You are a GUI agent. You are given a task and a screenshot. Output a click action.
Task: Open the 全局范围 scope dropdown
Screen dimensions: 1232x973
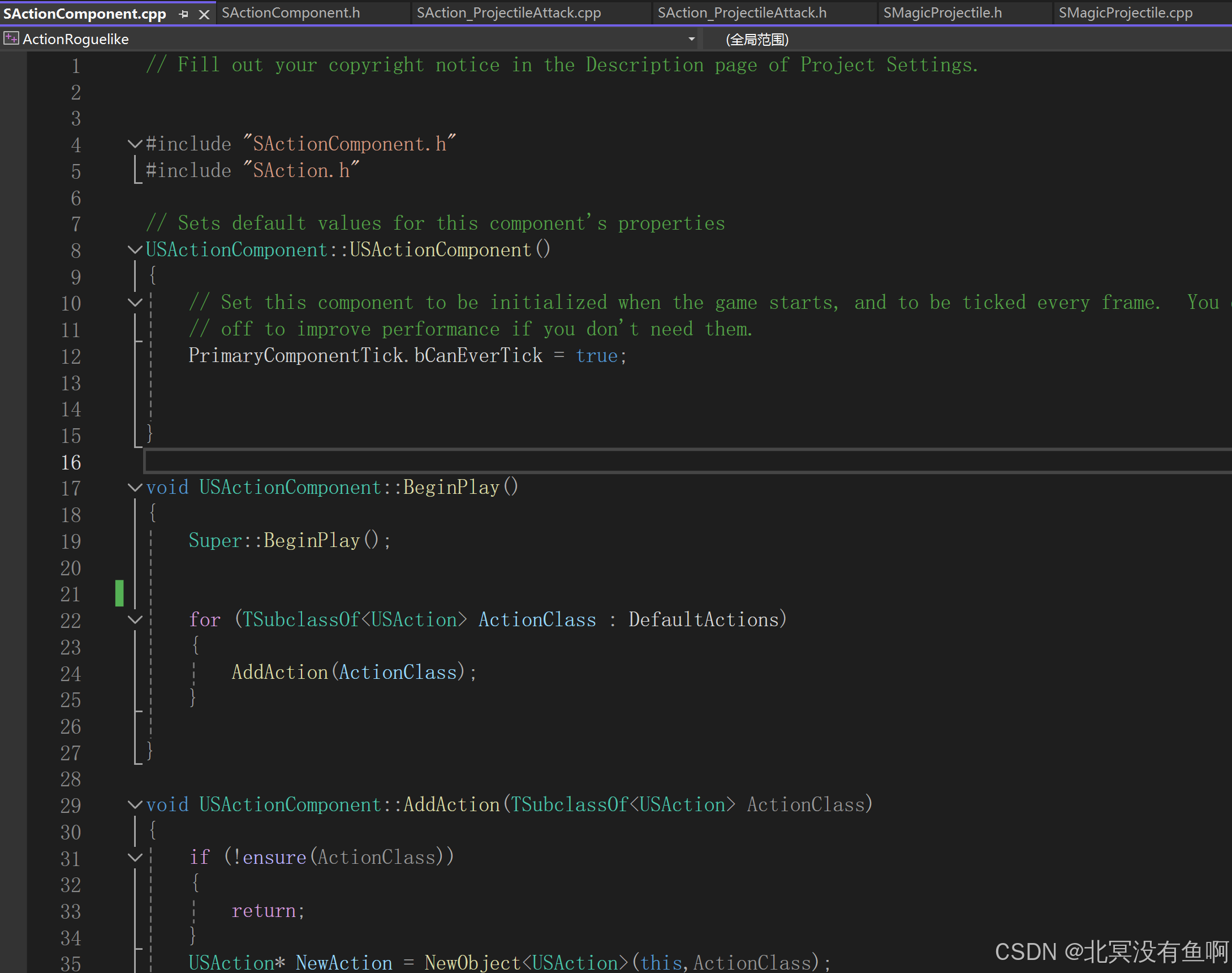pyautogui.click(x=757, y=39)
